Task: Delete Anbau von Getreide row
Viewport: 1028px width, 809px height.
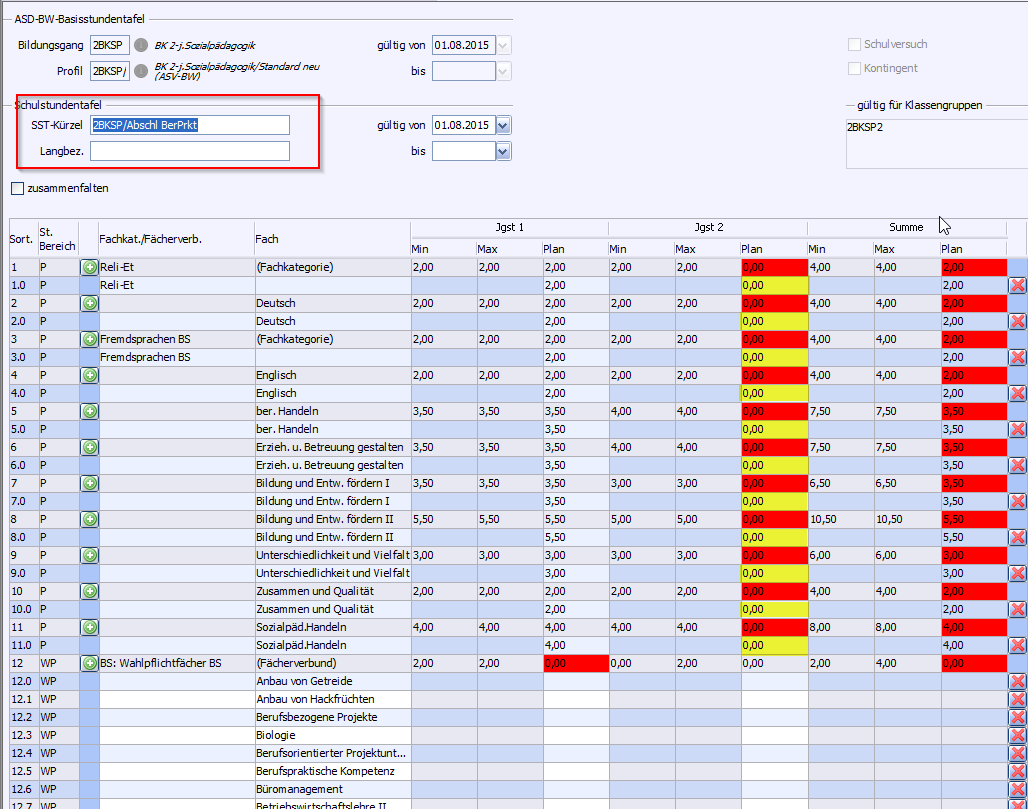Action: click(1018, 681)
